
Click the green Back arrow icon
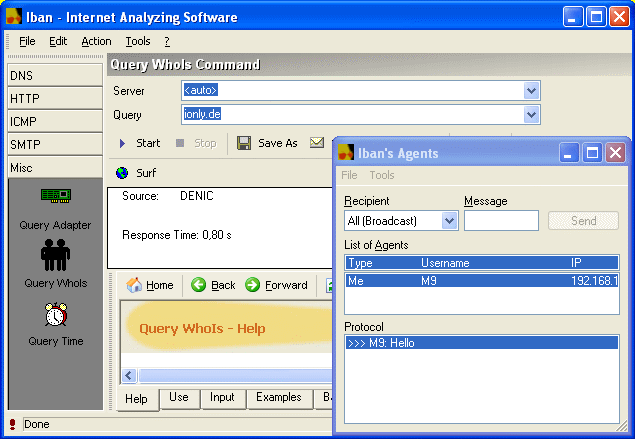tap(198, 285)
